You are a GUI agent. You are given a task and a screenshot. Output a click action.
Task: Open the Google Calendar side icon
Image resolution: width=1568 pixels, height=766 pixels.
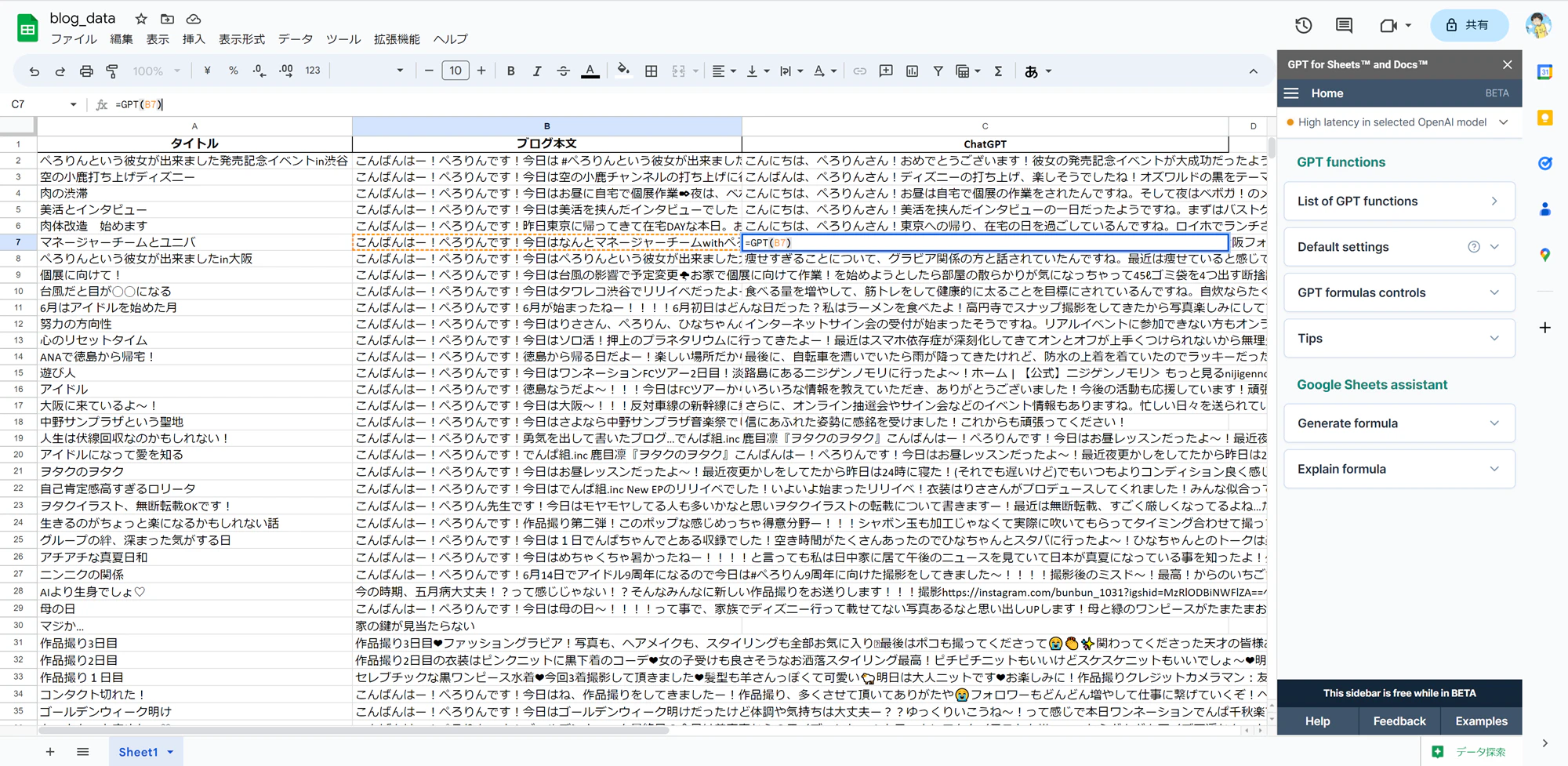click(x=1544, y=72)
